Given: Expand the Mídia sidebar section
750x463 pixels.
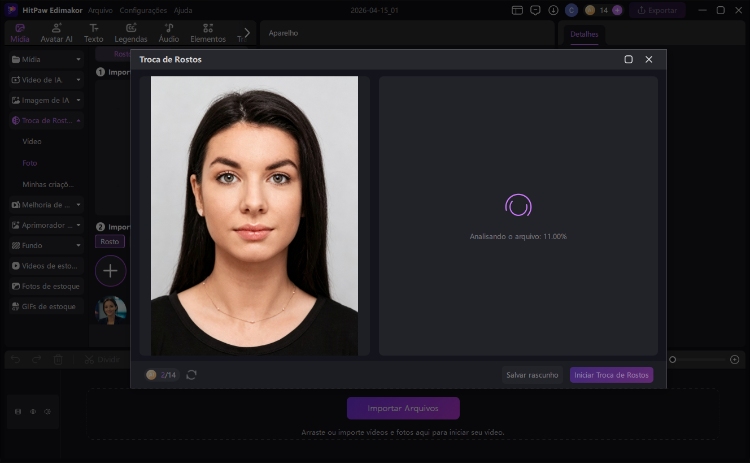Looking at the screenshot, I should (46, 59).
